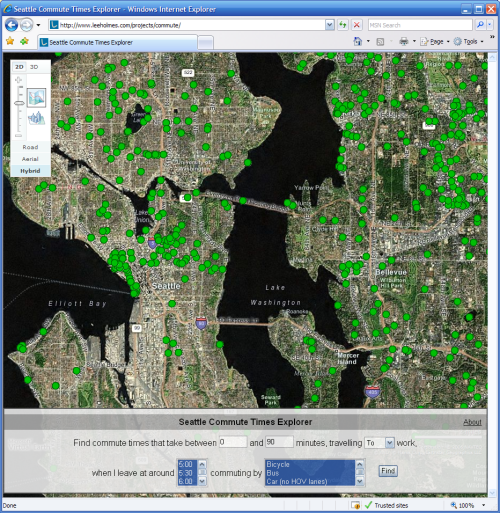Click the zoom out minus icon

(x=19, y=136)
